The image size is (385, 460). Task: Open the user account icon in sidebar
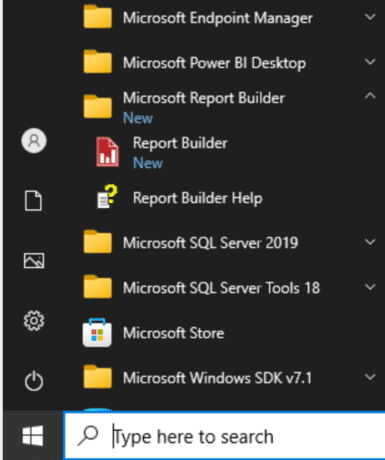click(34, 141)
